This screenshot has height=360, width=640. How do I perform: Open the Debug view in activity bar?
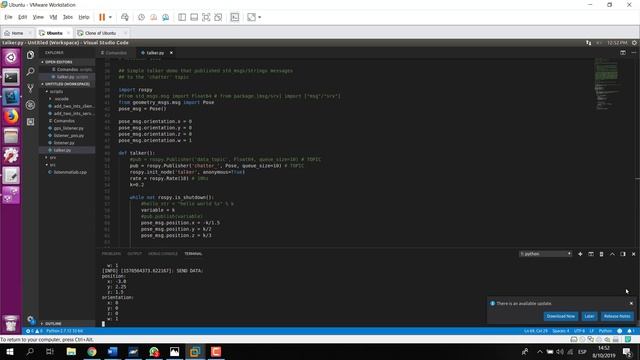pyautogui.click(x=30, y=105)
